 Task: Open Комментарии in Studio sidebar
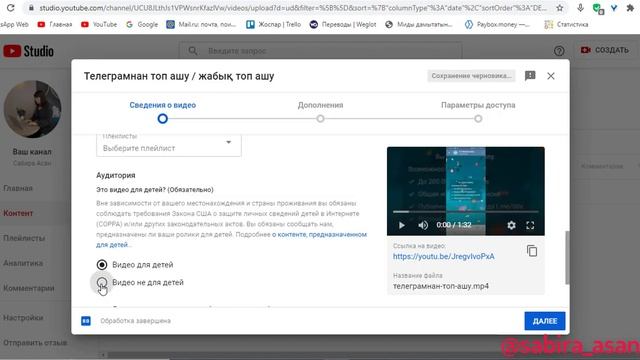[29, 288]
